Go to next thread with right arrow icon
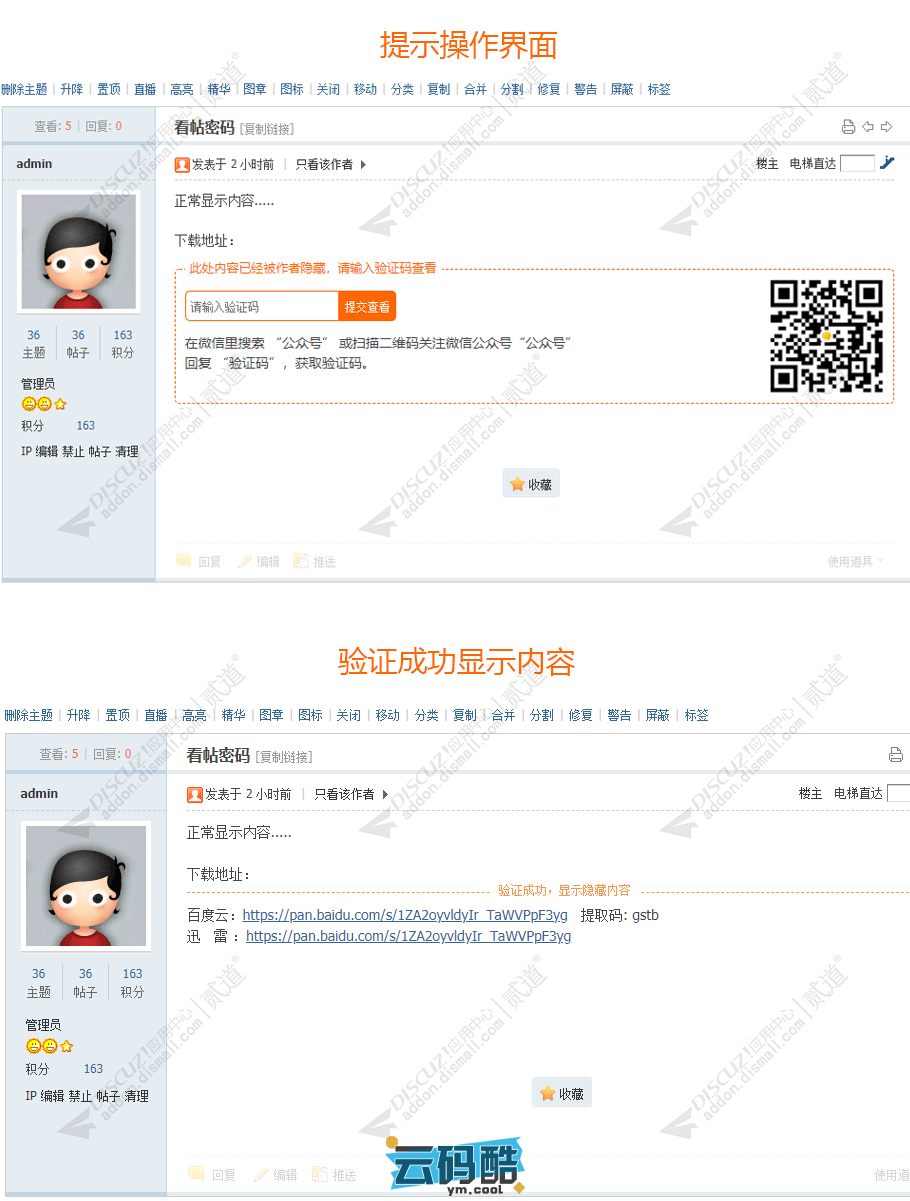This screenshot has height=1201, width=910. (x=886, y=127)
